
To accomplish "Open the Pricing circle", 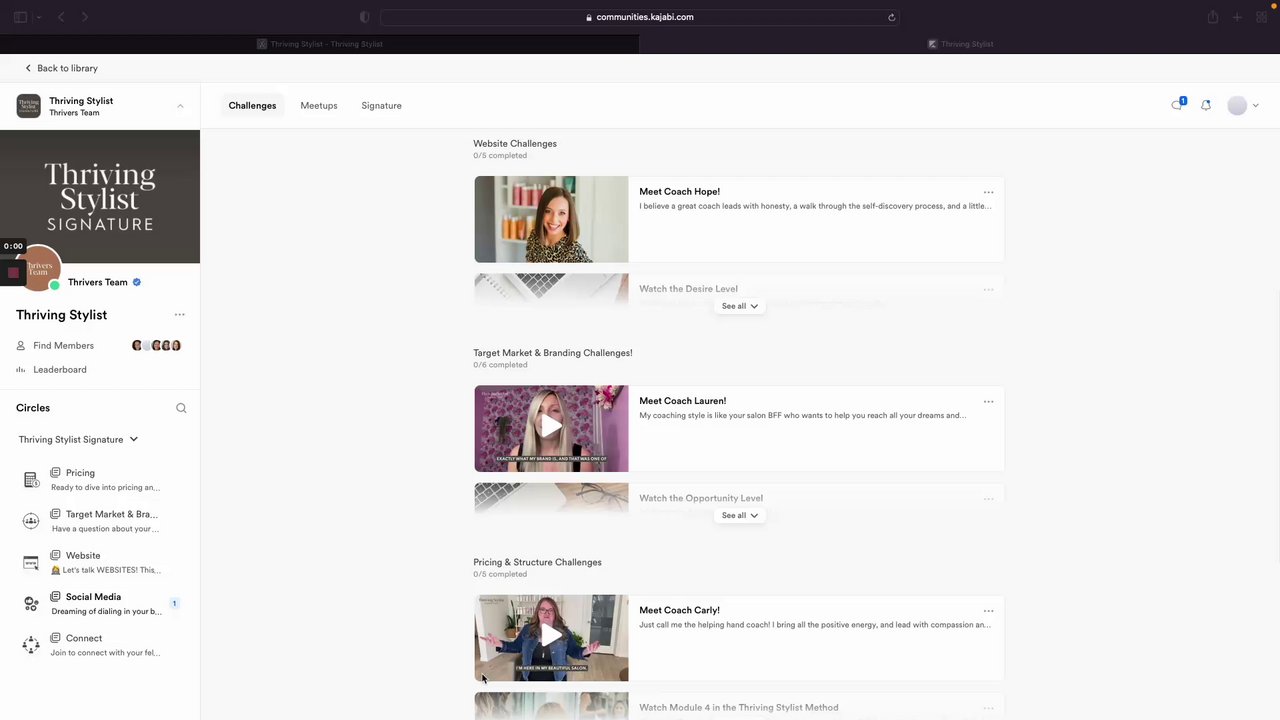I will (100, 480).
